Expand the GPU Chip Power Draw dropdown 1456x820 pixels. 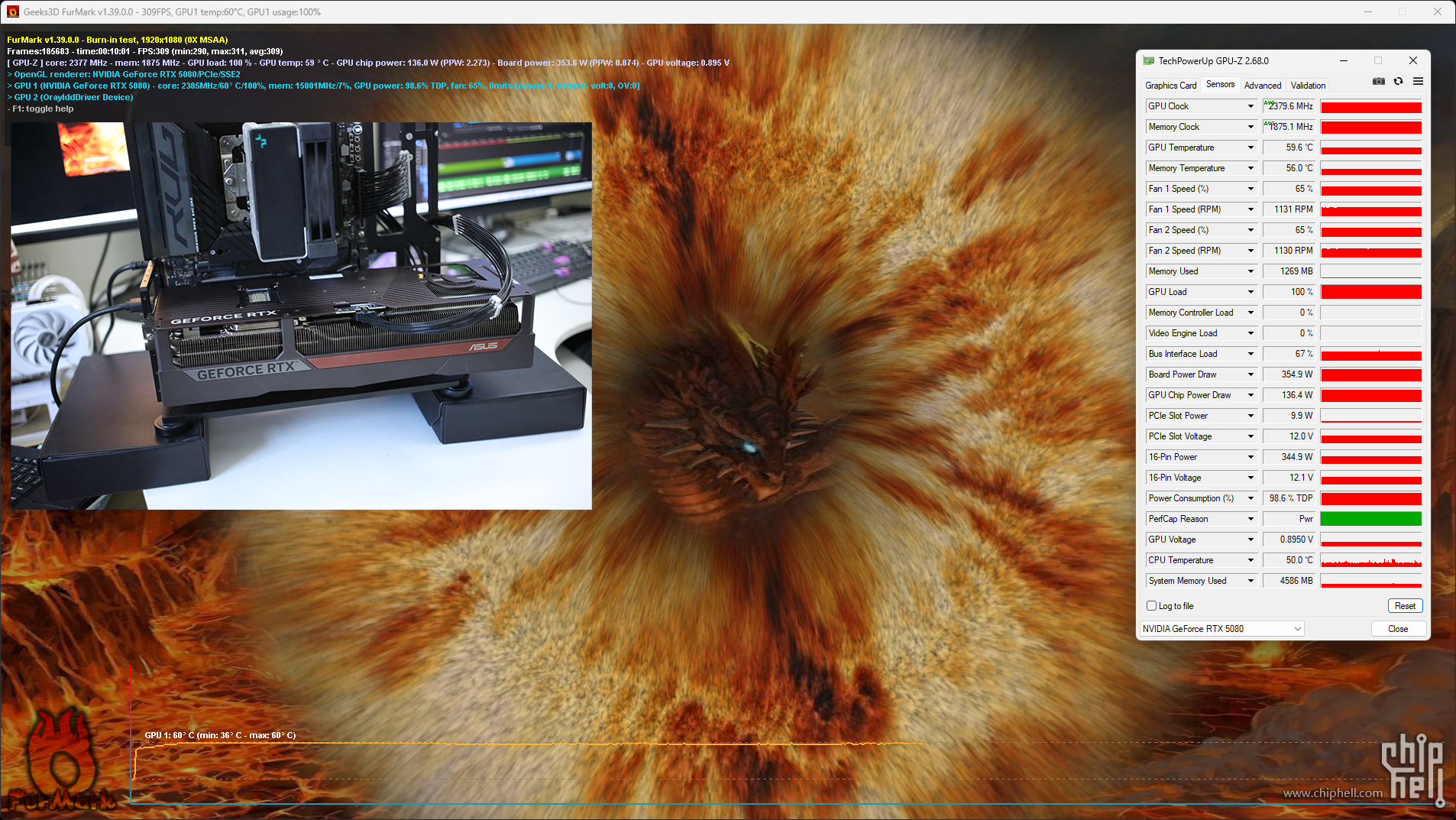1251,395
